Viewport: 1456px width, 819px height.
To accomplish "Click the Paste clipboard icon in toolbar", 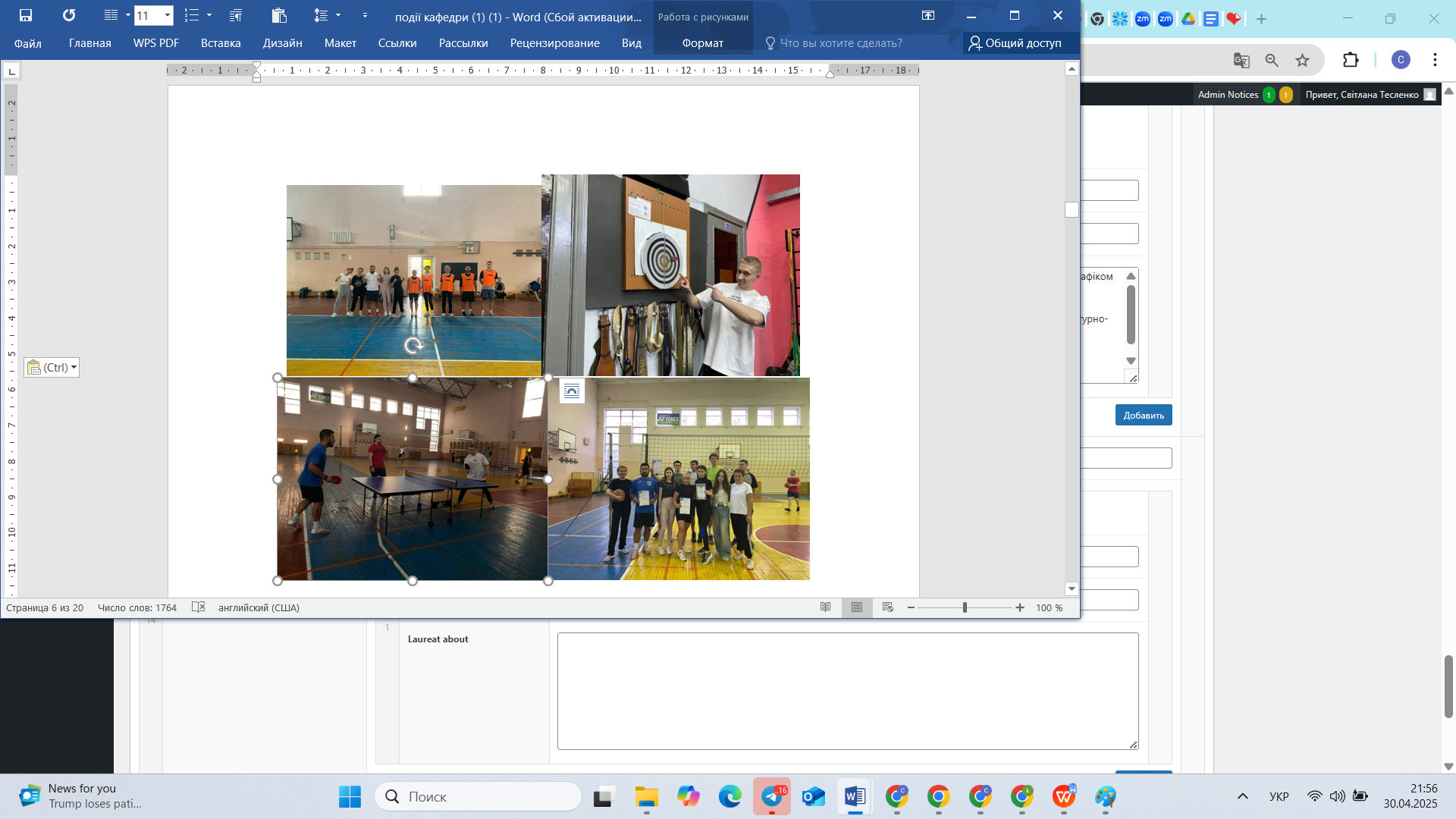I will tap(279, 15).
